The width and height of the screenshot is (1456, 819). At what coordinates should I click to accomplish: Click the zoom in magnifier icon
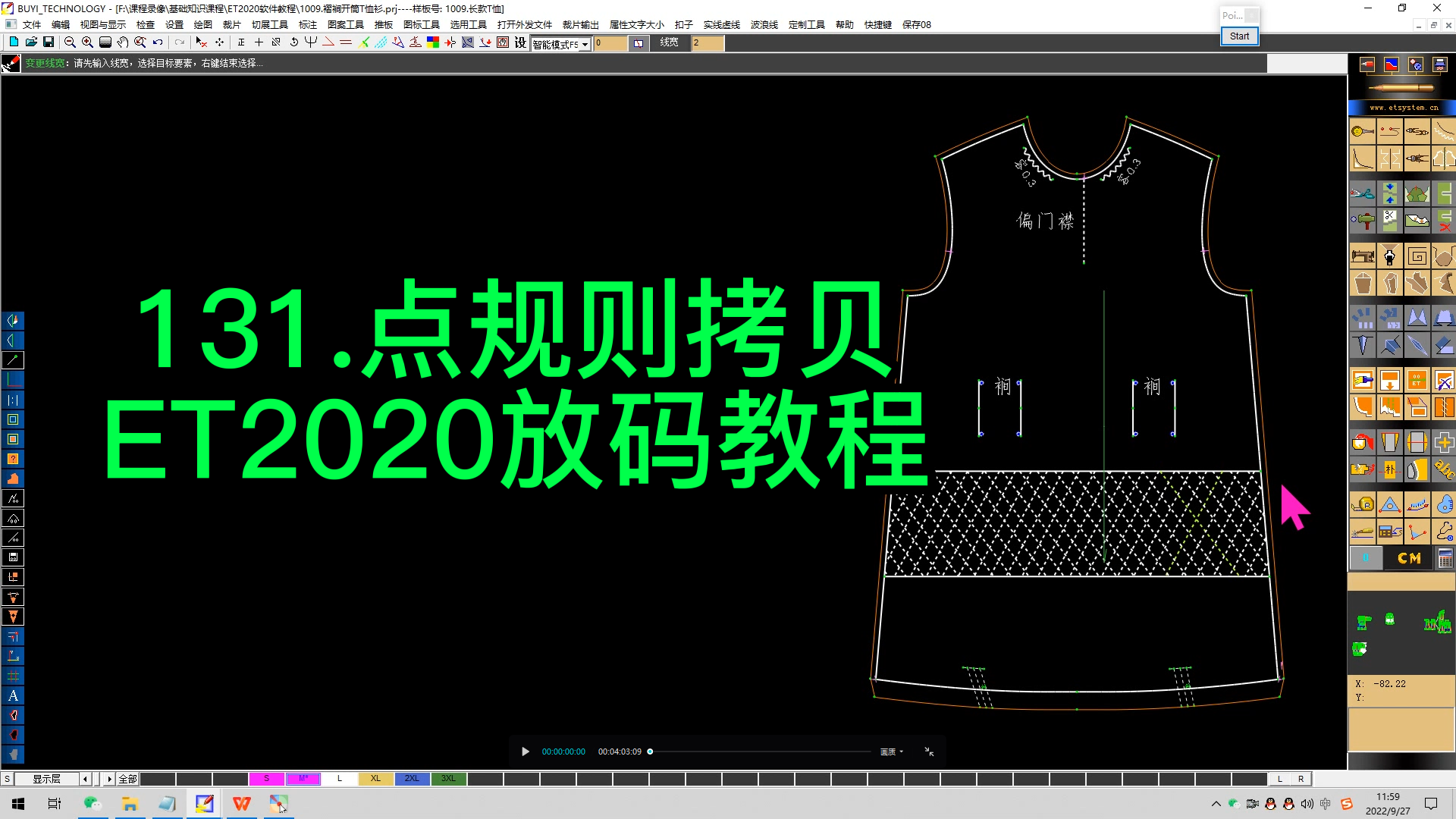pyautogui.click(x=87, y=42)
